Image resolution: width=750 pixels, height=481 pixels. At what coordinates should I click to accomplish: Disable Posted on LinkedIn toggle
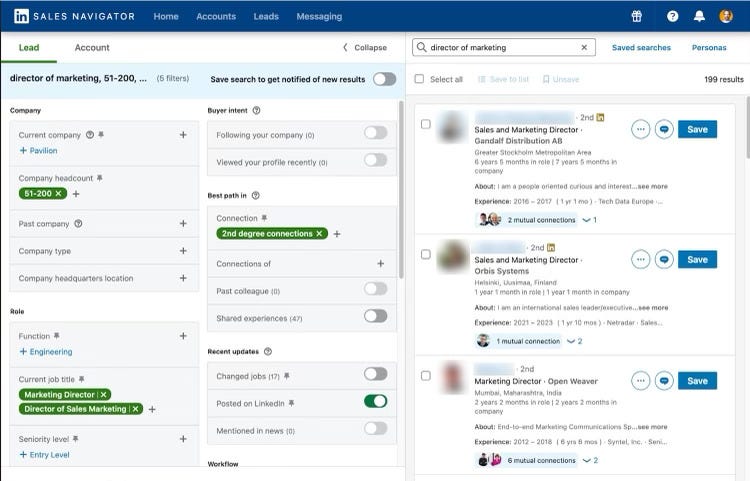coord(375,401)
